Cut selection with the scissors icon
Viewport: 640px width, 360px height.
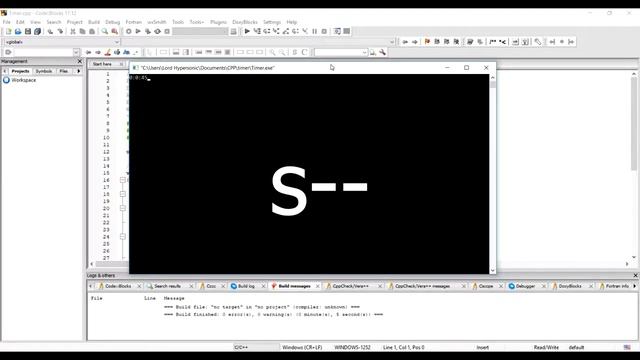click(x=73, y=31)
